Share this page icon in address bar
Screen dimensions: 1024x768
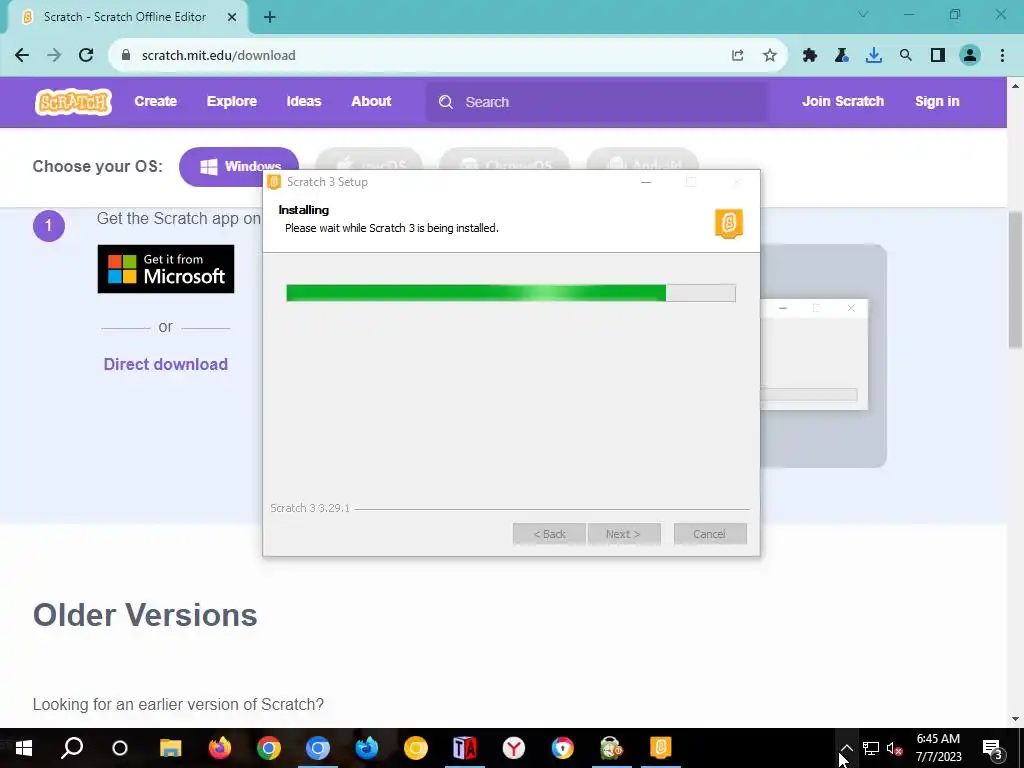[x=737, y=56]
